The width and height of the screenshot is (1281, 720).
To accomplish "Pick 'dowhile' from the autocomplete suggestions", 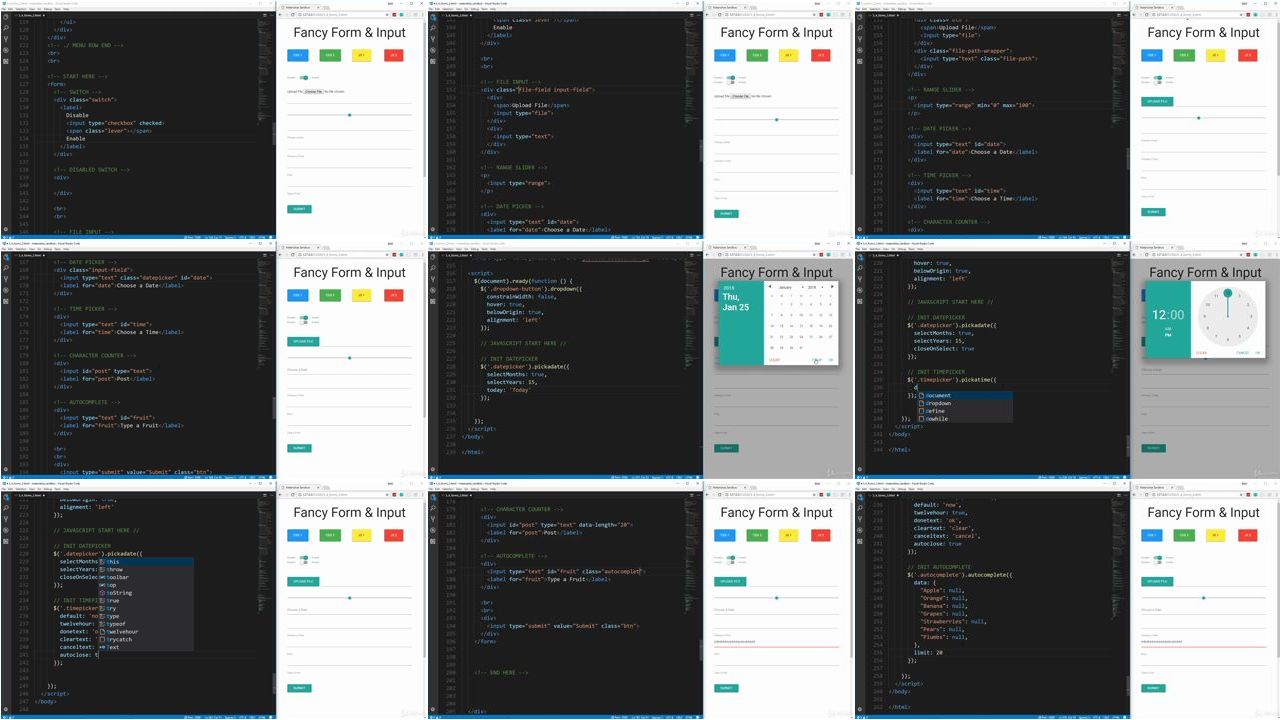I will (964, 419).
